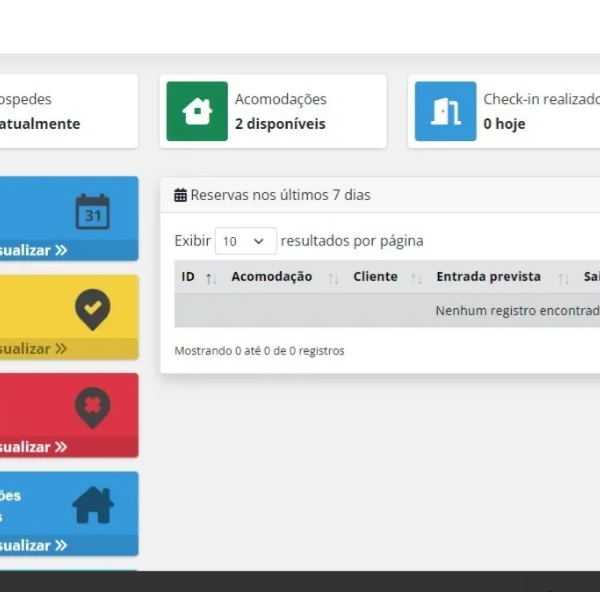Click the 'Reservas nos últimos 7 dias' title
The image size is (600, 592).
coord(280,195)
